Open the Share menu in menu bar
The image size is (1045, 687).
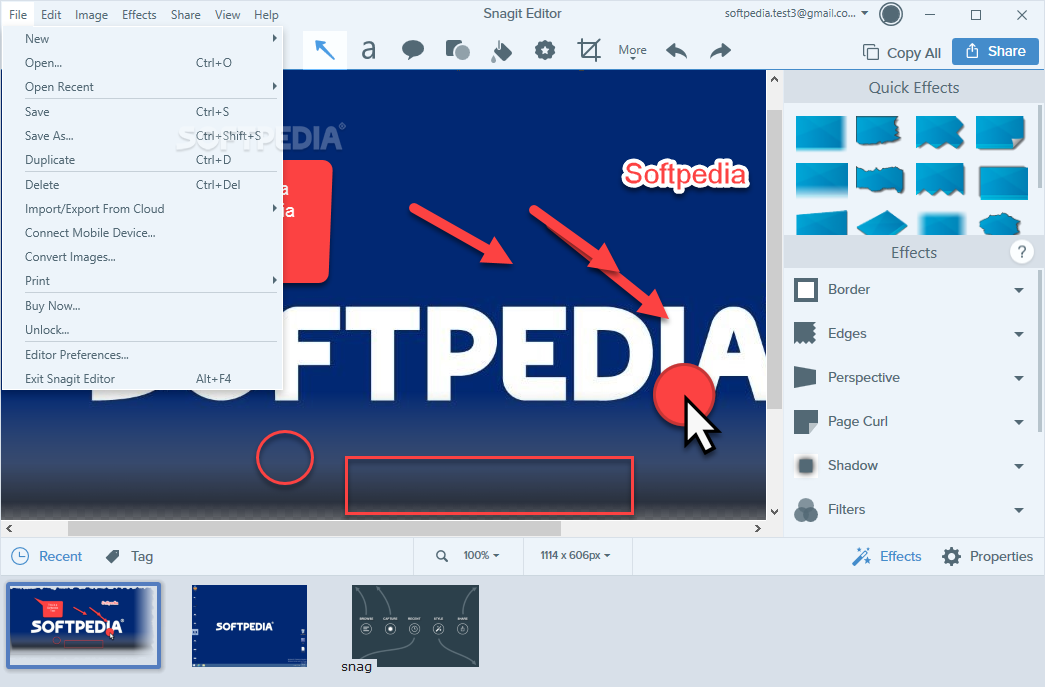pos(185,15)
